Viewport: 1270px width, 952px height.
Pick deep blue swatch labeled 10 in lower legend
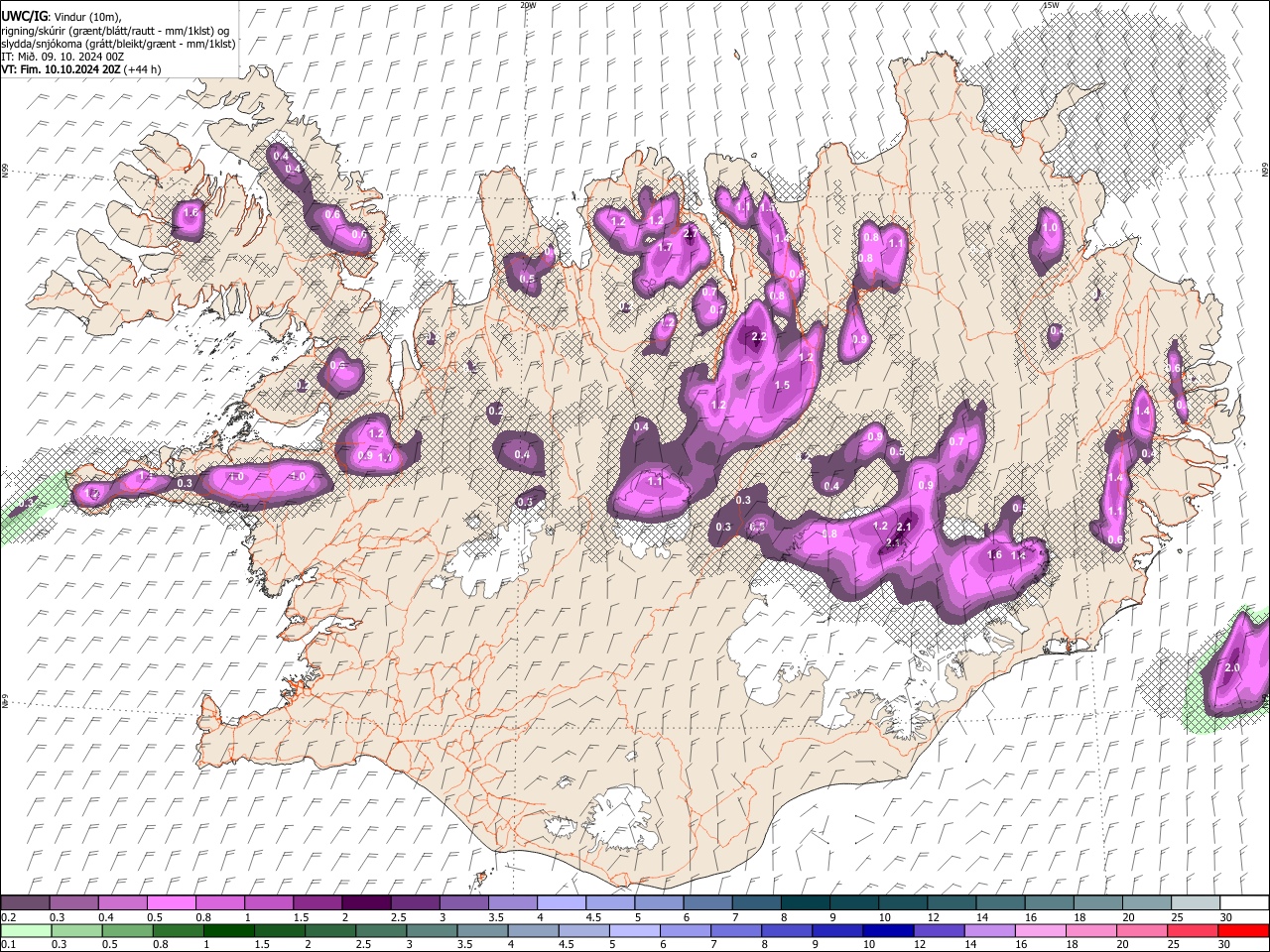point(888,930)
